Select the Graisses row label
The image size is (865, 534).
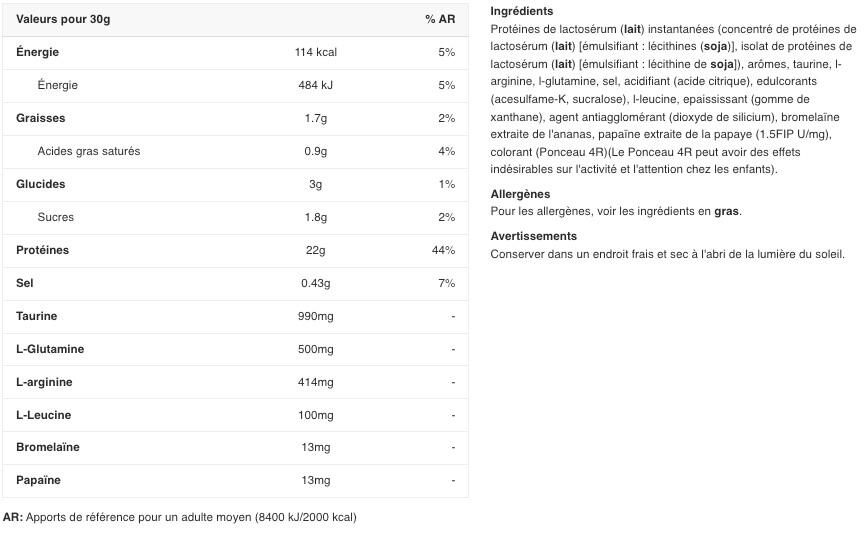coord(41,118)
